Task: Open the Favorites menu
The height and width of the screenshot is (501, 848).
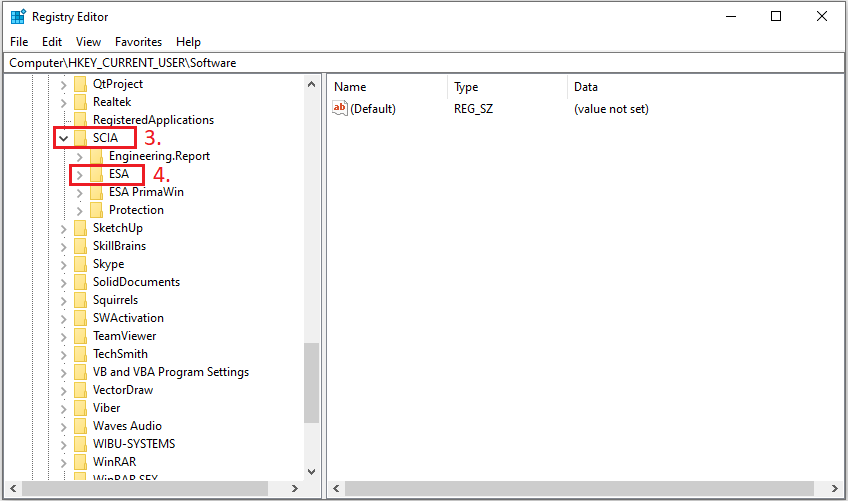Action: (x=138, y=42)
